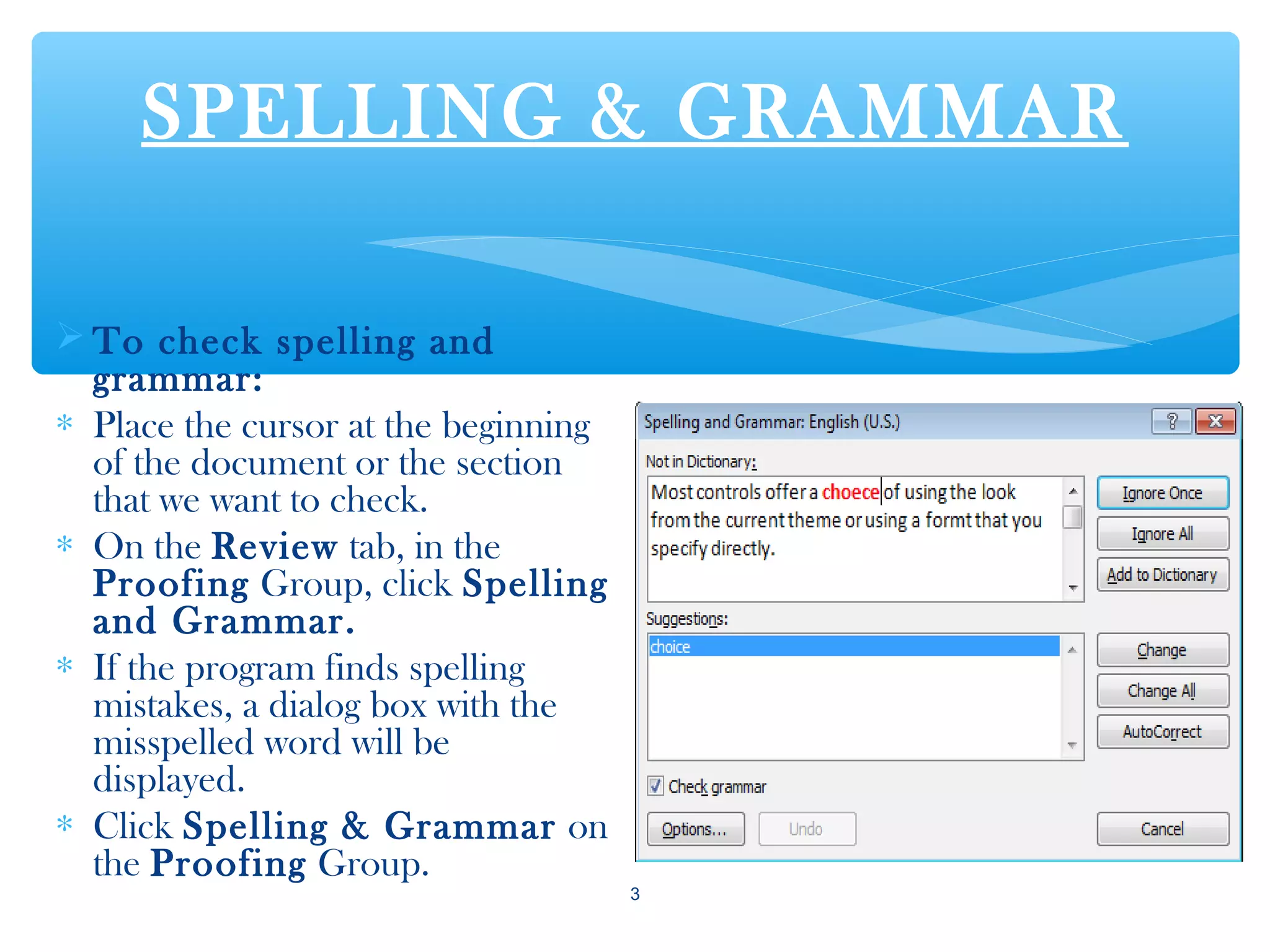
Task: Close the Spelling and Grammar dialog
Action: pyautogui.click(x=1215, y=421)
